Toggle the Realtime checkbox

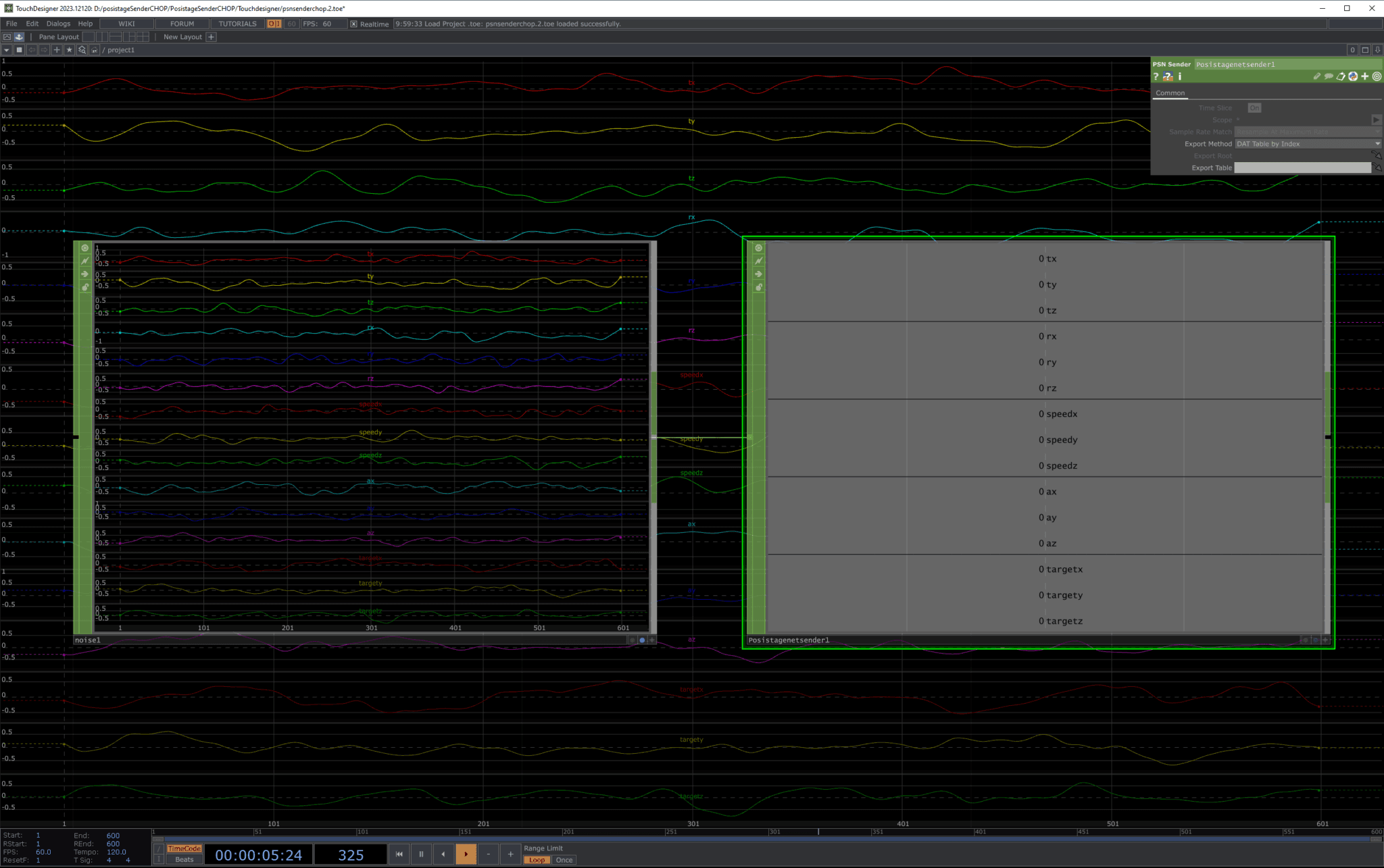click(353, 24)
